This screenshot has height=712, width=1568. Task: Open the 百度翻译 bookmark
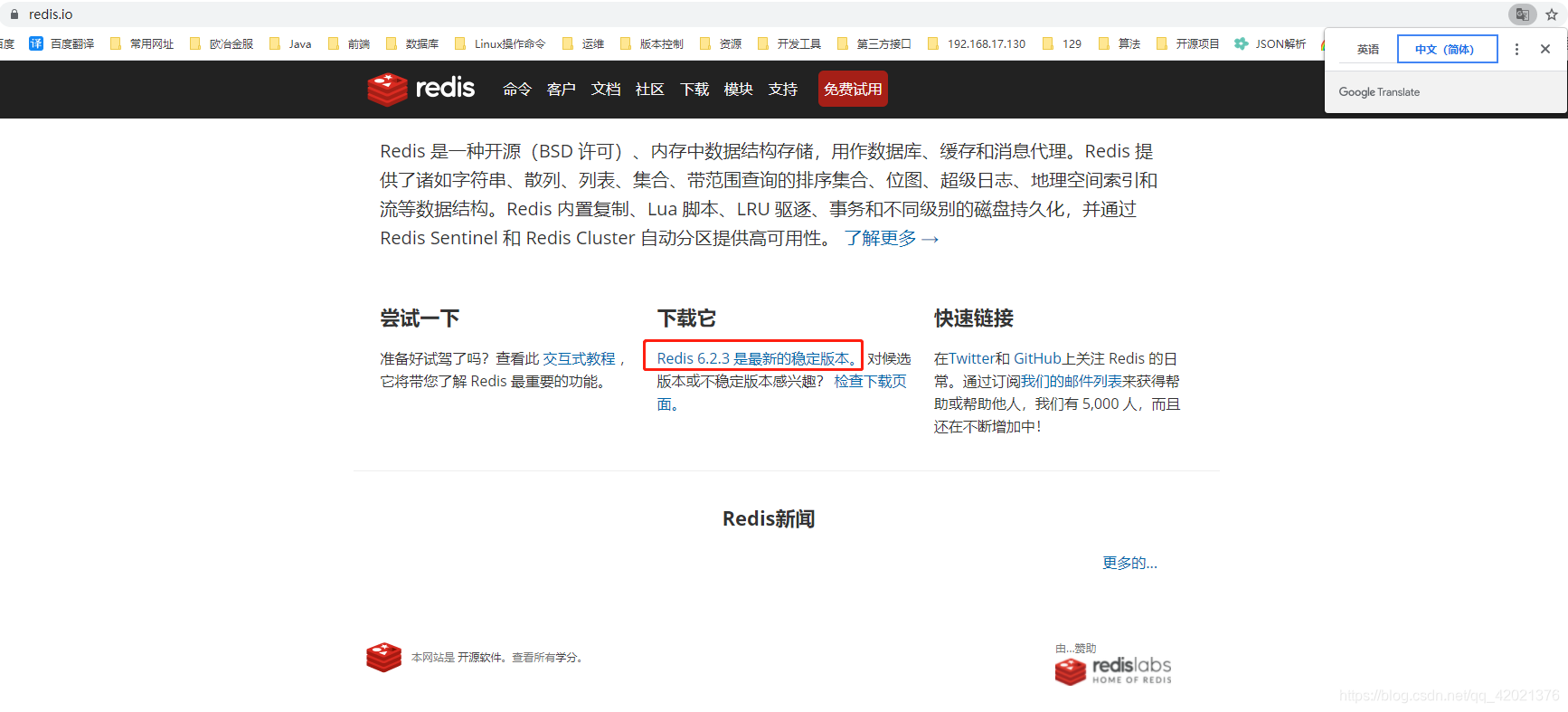tap(61, 43)
